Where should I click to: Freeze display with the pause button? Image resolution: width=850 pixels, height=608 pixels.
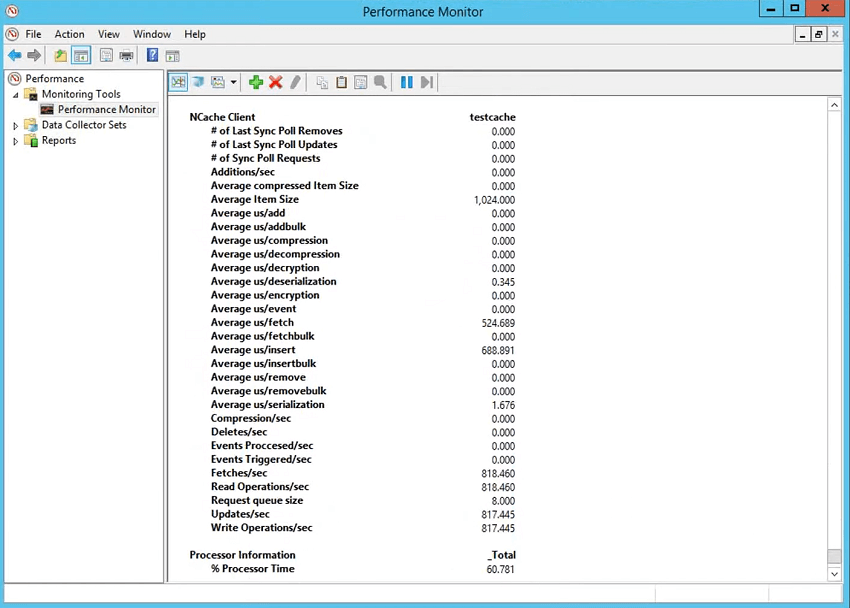407,82
